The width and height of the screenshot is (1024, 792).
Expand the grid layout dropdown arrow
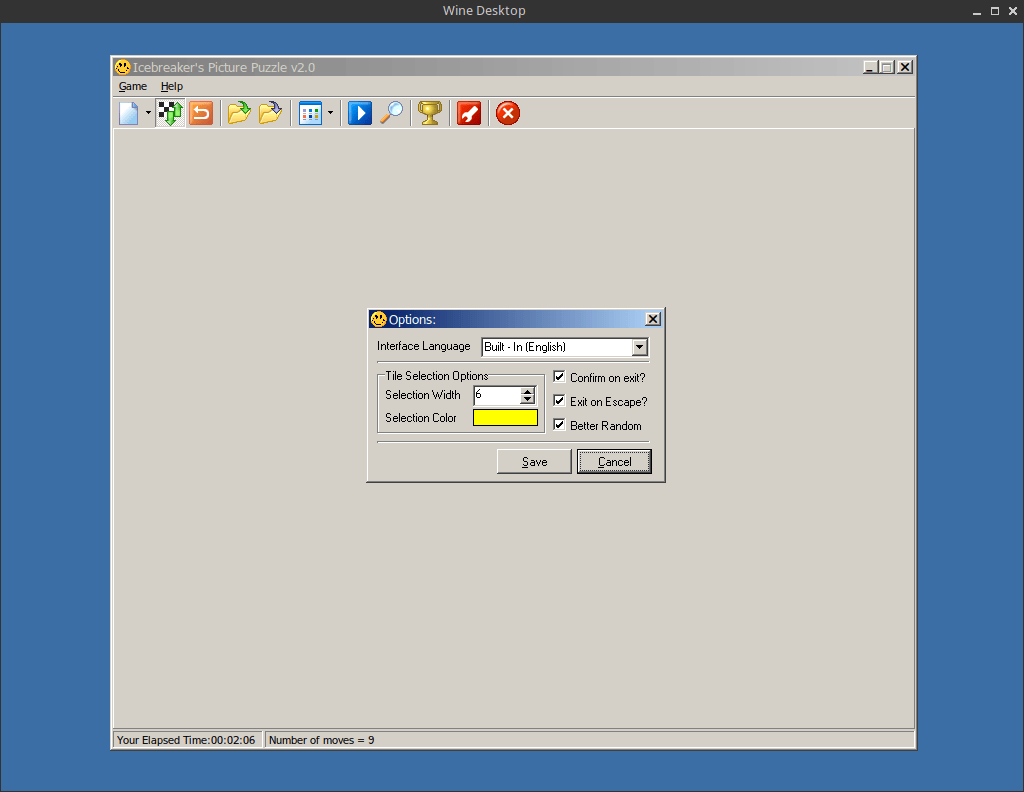330,113
